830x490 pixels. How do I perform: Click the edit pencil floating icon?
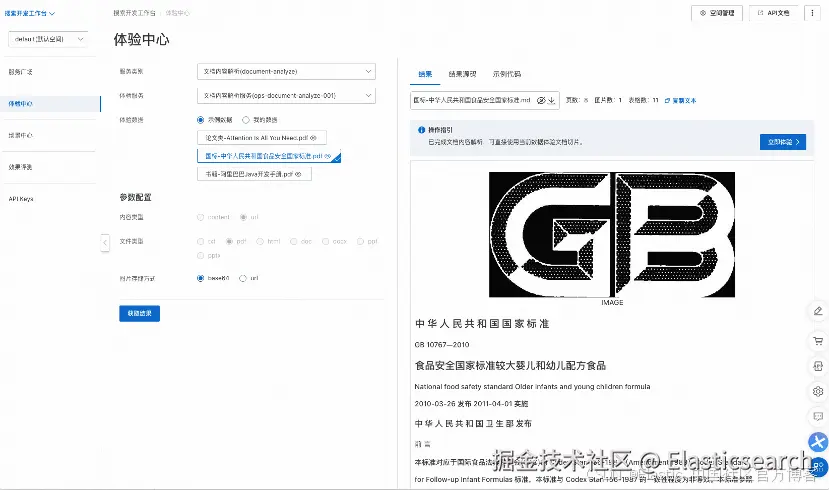[818, 311]
